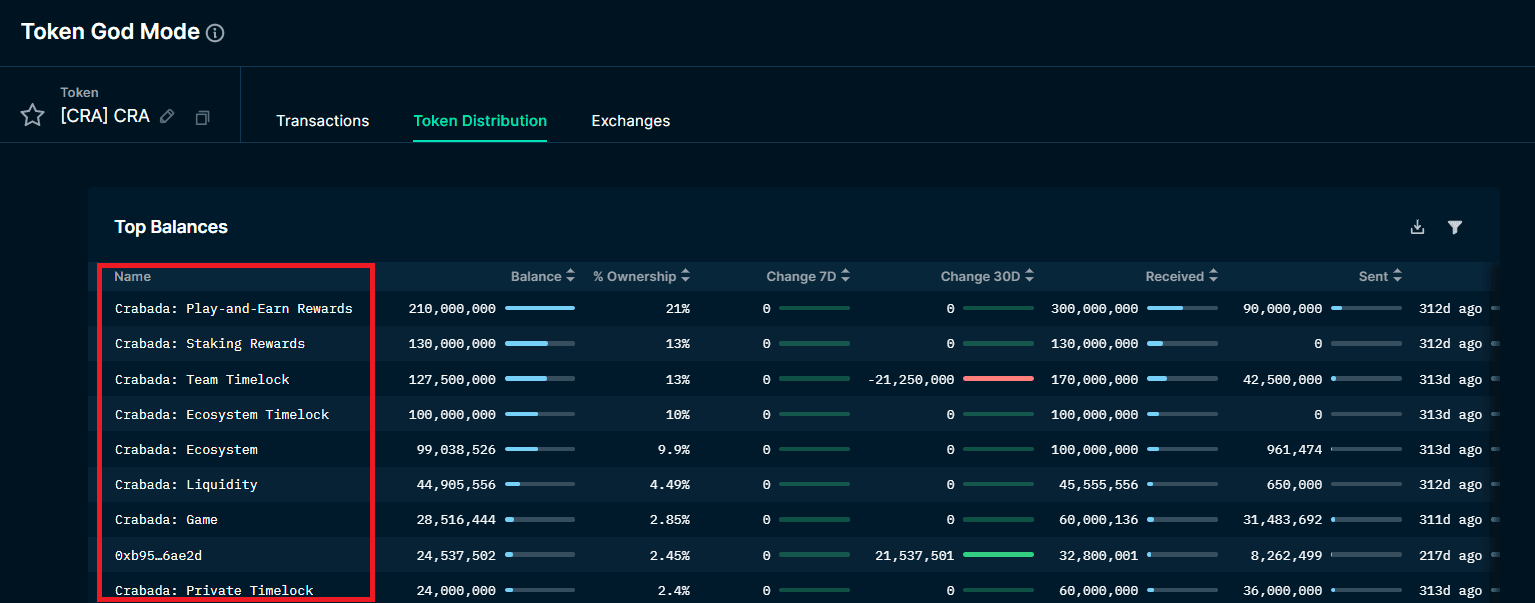Open the Top Balances filter

pos(1455,227)
